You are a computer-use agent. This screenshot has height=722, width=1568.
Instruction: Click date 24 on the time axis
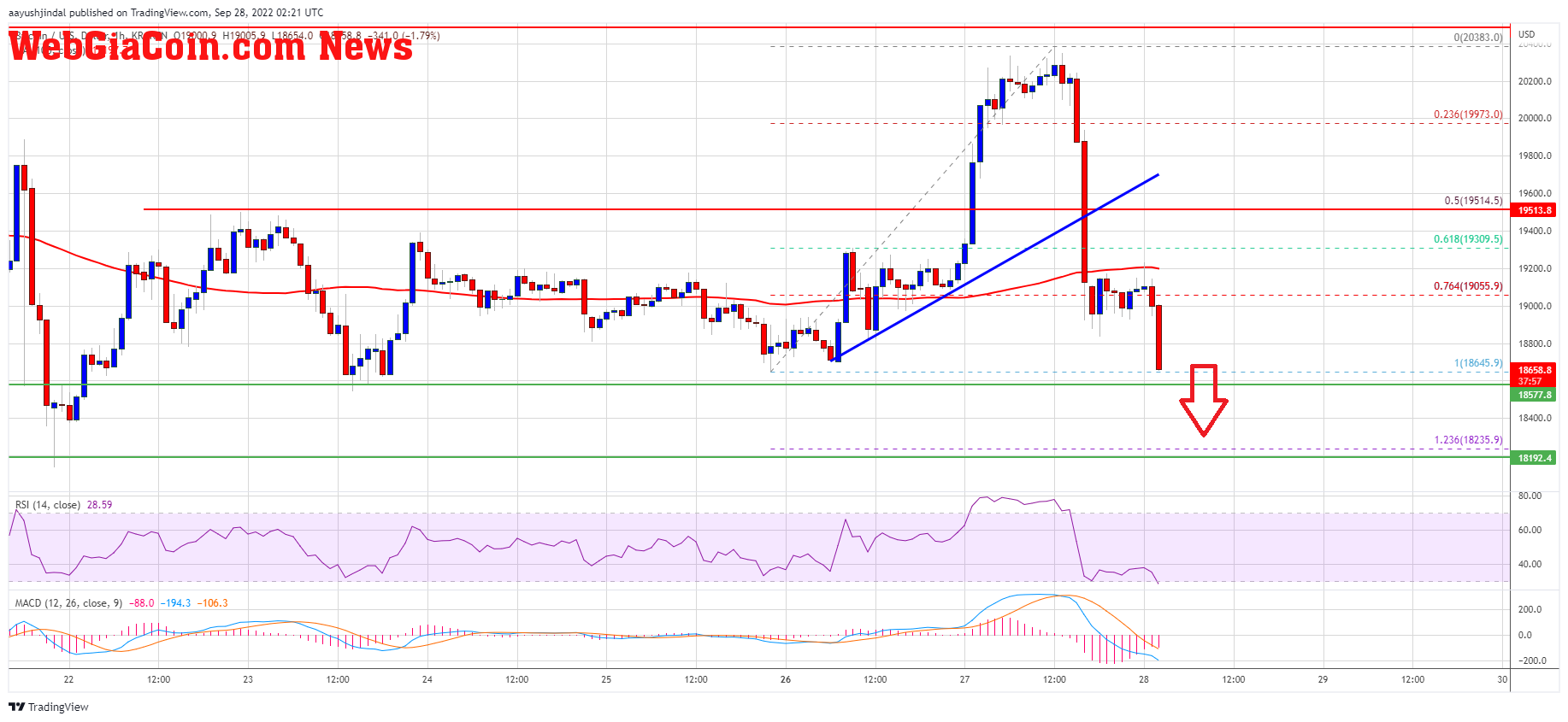pyautogui.click(x=427, y=679)
